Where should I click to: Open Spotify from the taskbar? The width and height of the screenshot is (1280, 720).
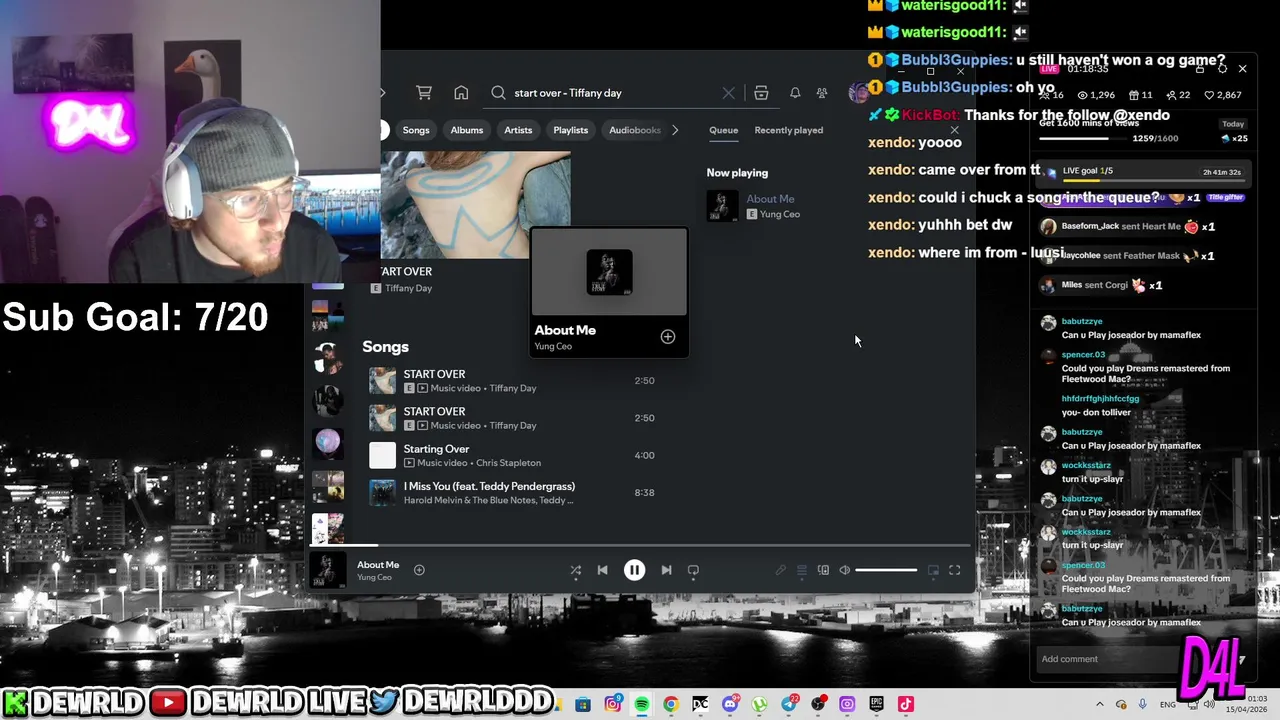coord(641,704)
